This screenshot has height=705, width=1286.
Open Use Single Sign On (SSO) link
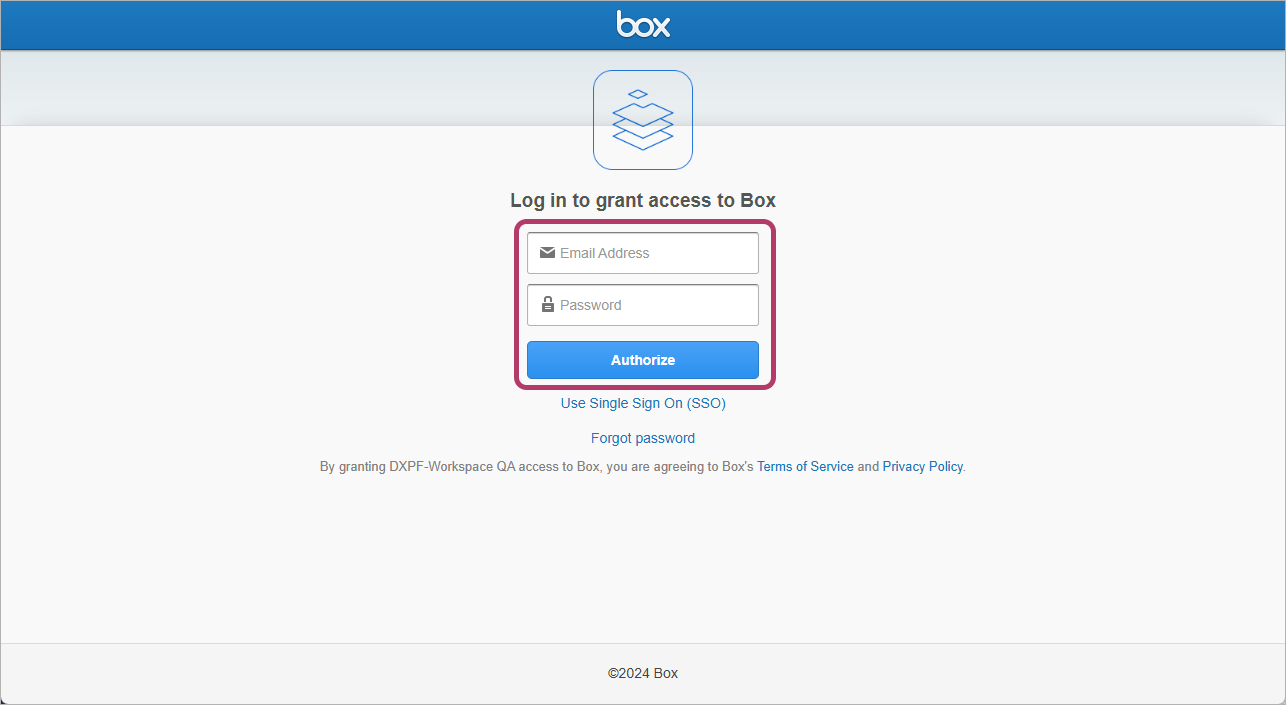[643, 403]
